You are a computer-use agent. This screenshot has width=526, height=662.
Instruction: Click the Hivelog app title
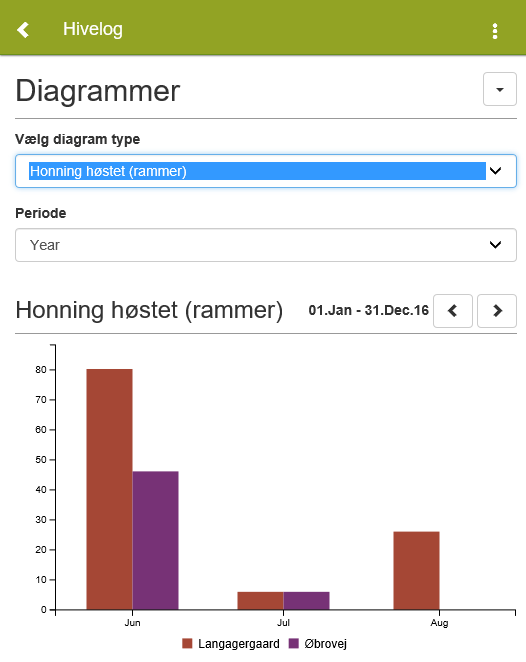92,30
